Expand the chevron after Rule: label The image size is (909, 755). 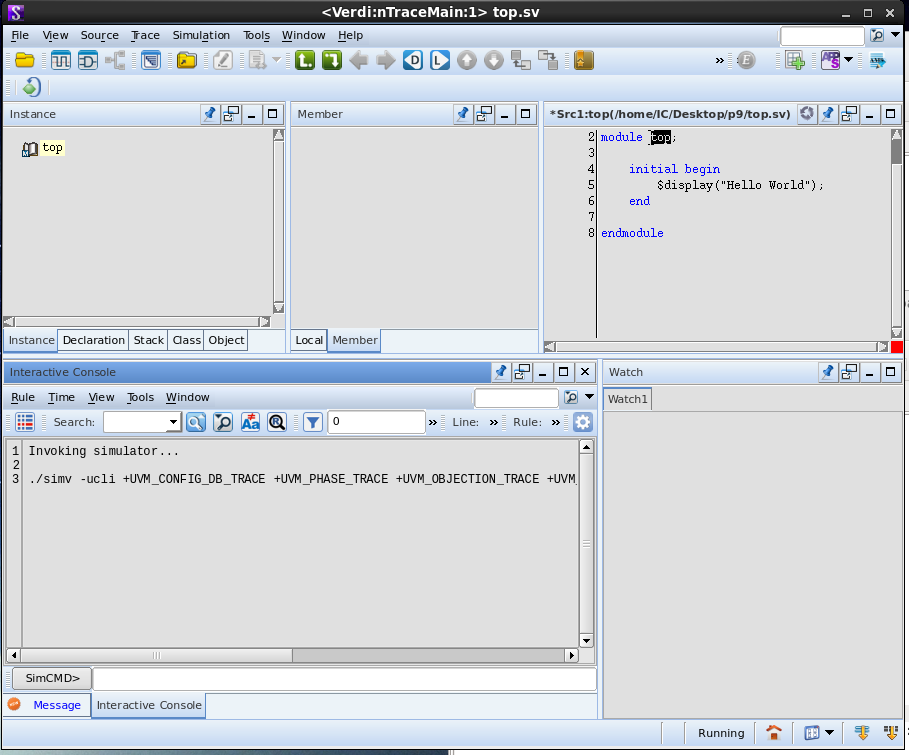point(556,422)
